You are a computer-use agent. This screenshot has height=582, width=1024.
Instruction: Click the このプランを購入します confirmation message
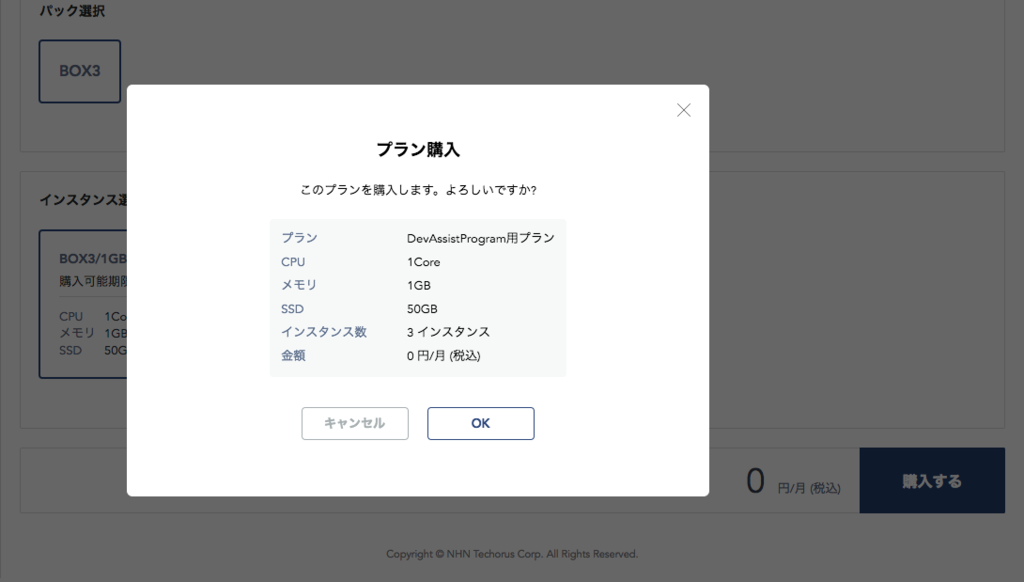(x=418, y=190)
